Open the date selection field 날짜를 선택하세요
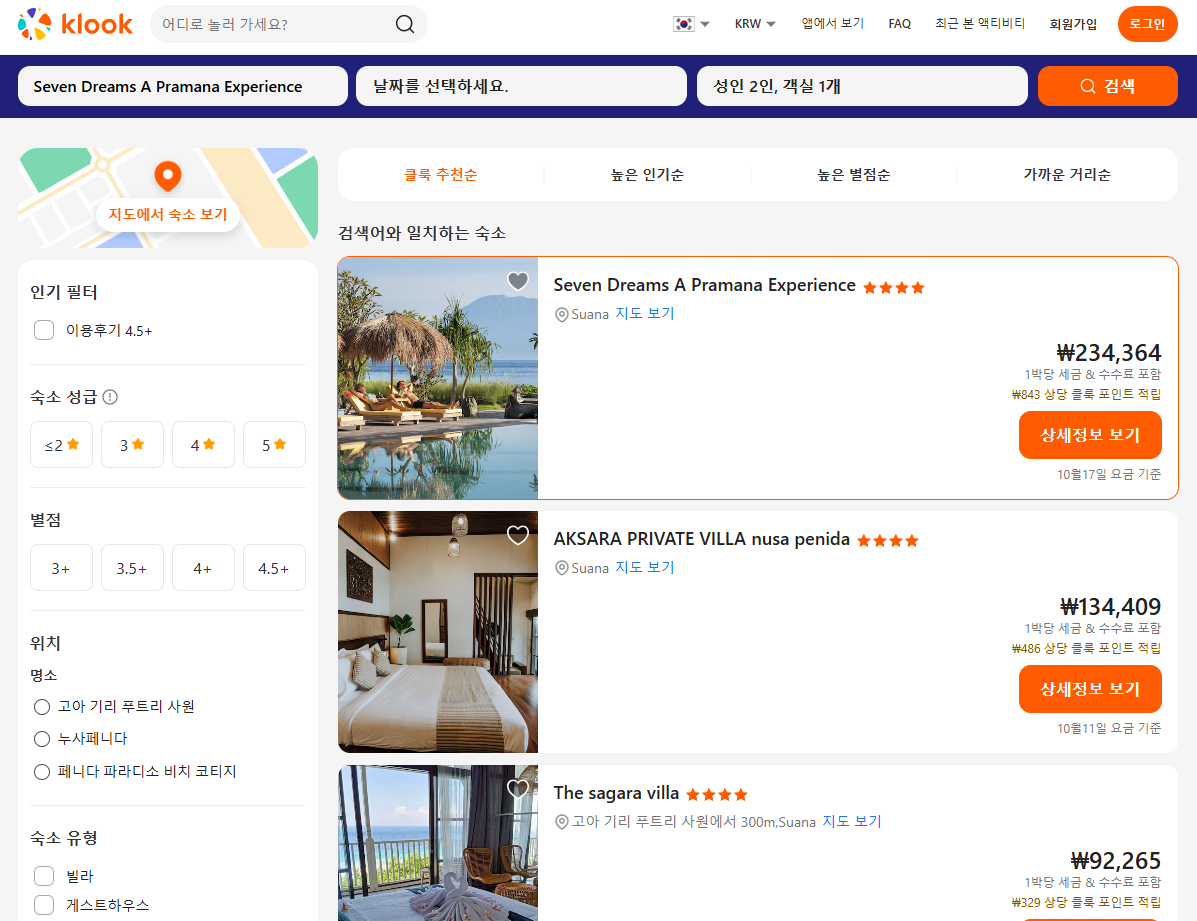Image resolution: width=1197 pixels, height=921 pixels. pyautogui.click(x=521, y=86)
